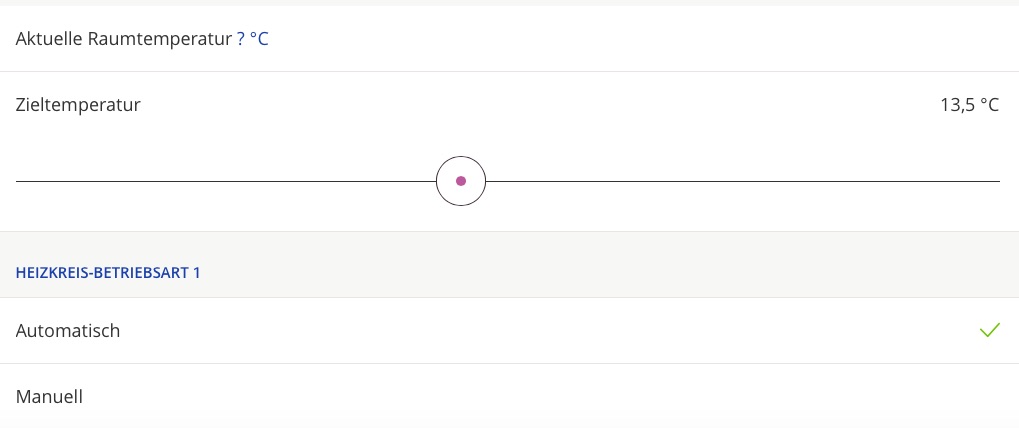
Task: Click the green checkmark beside Automatisch
Action: point(989,330)
